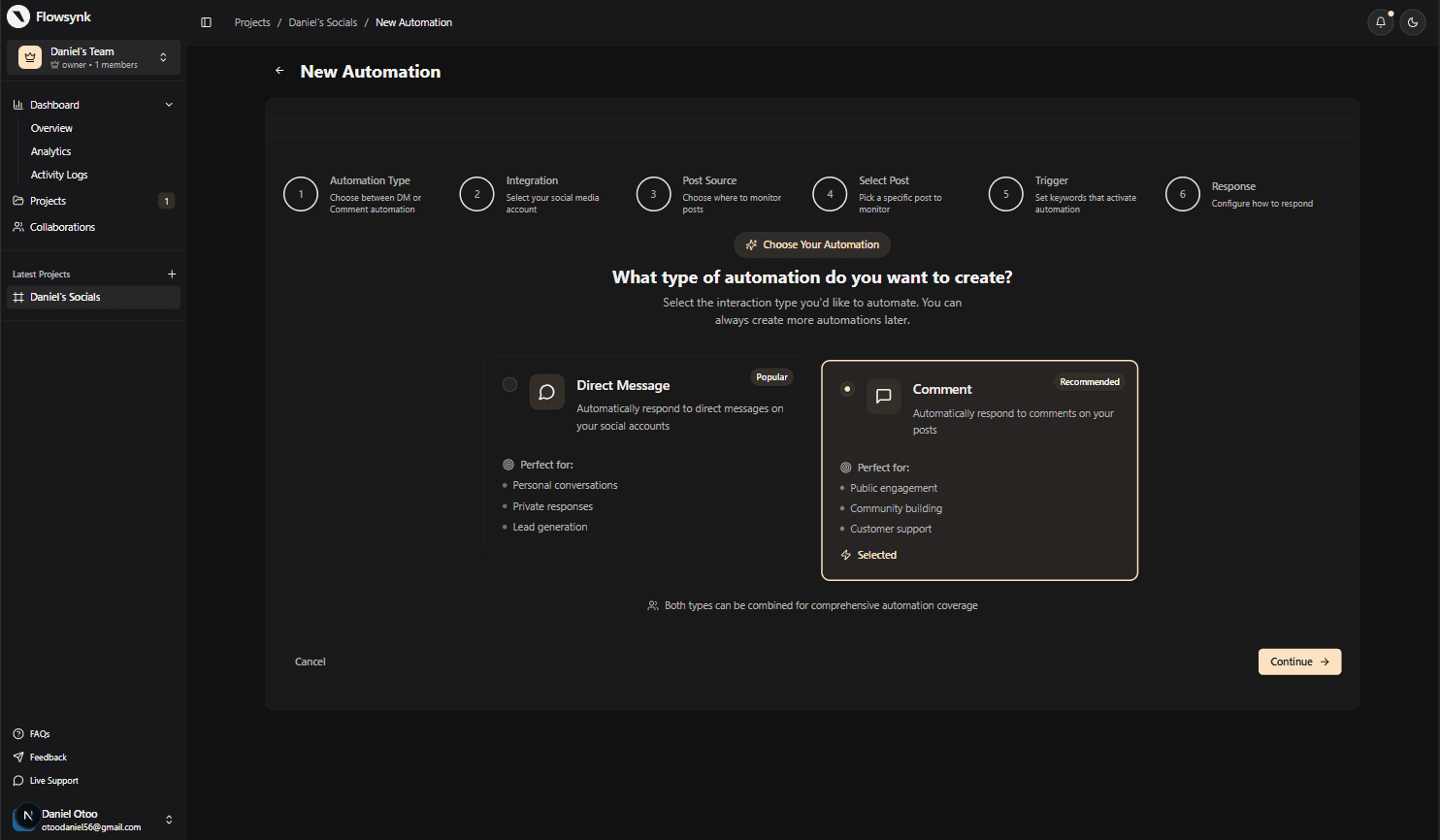Viewport: 1440px width, 840px height.
Task: Start a Live Support chat
Action: point(52,780)
